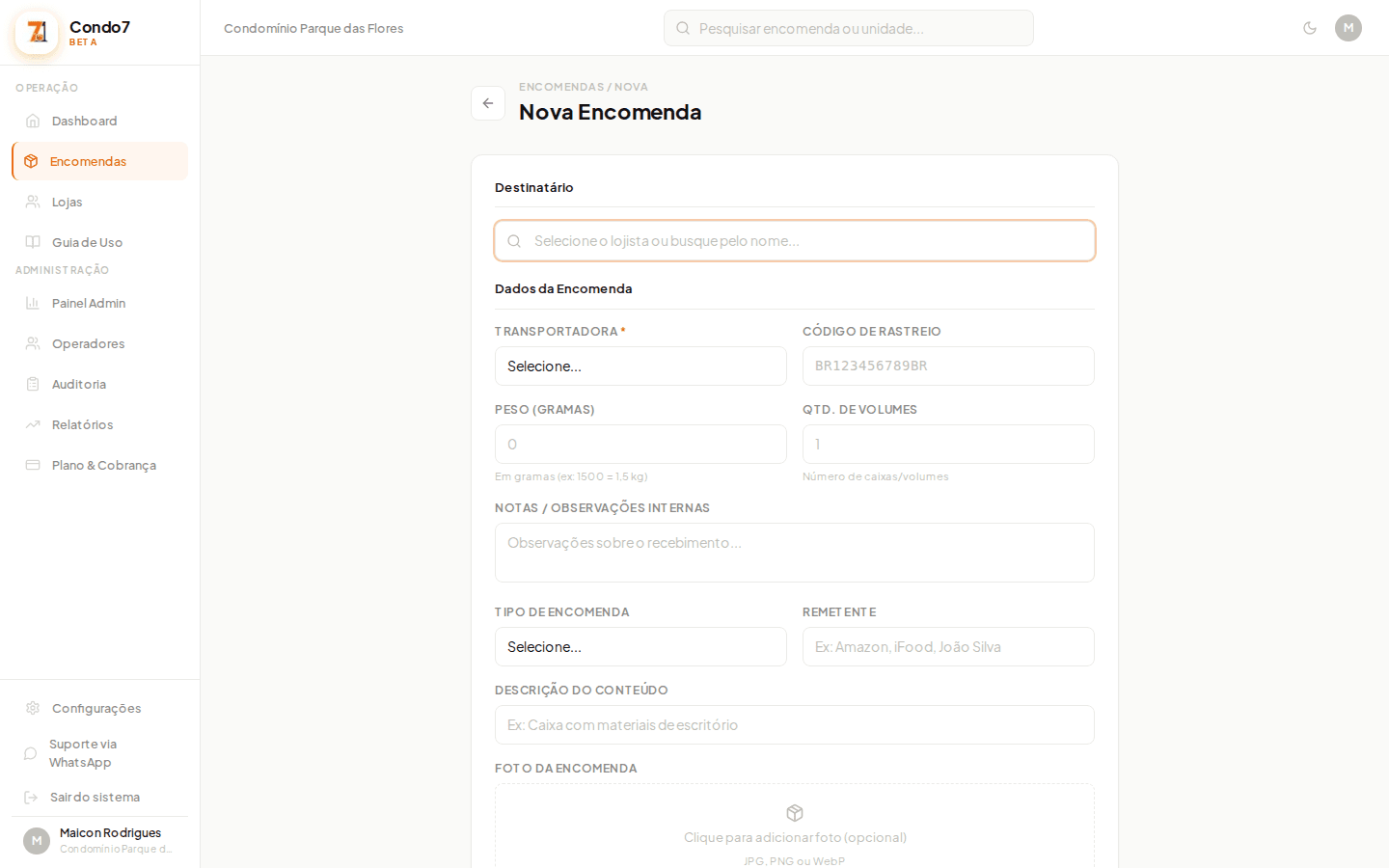The height and width of the screenshot is (868, 1389).
Task: Expand the lojista search selector
Action: click(795, 240)
